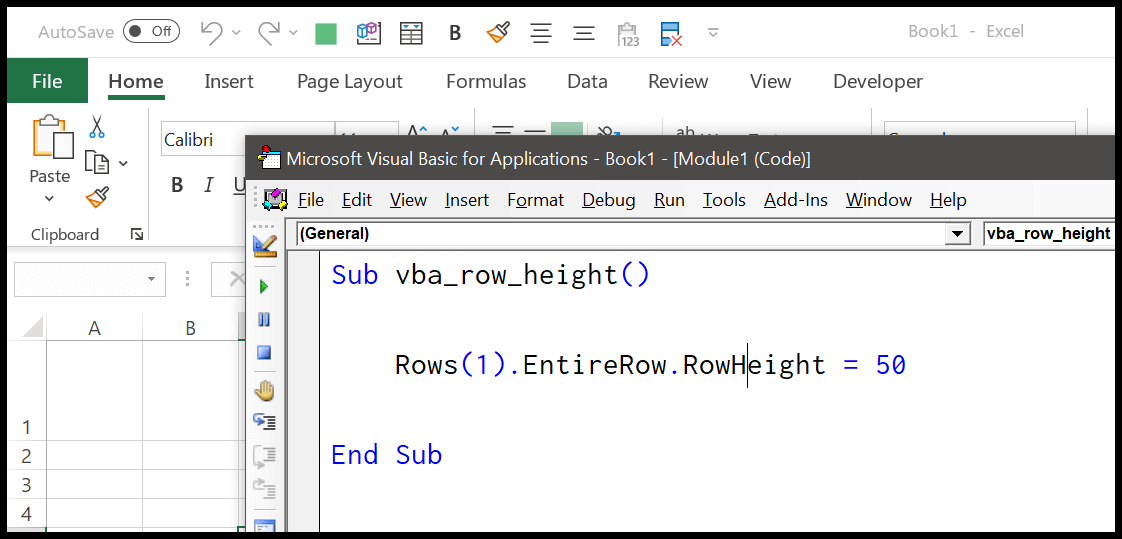The image size is (1122, 539).
Task: Click the Design Mode ruler icon
Action: [265, 245]
